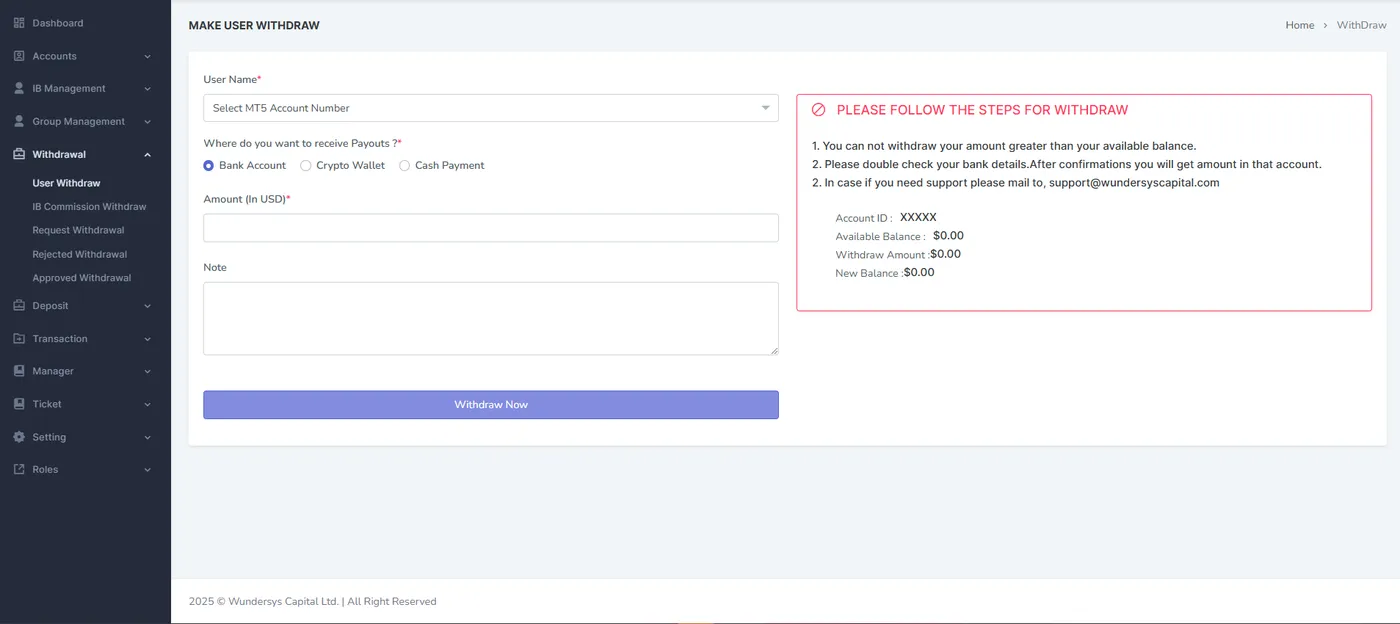The width and height of the screenshot is (1400, 624).
Task: Click the Setting gear icon
Action: coord(19,437)
